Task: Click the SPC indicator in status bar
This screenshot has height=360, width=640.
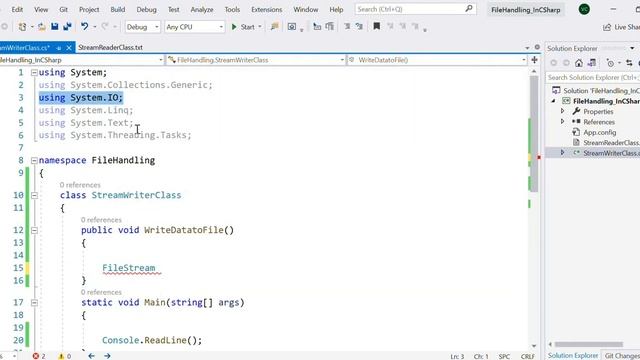Action: [x=504, y=356]
